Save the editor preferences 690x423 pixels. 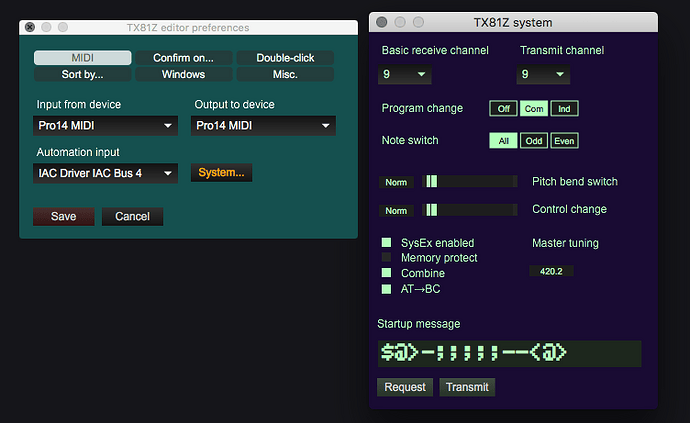coord(63,216)
